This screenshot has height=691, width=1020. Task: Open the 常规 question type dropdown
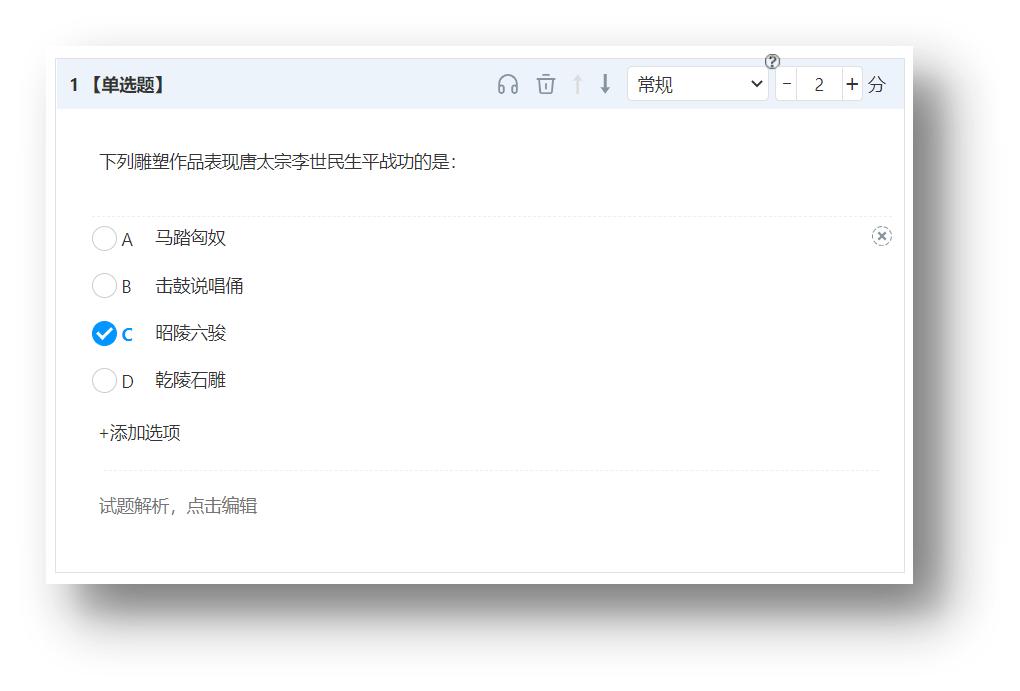tap(697, 84)
